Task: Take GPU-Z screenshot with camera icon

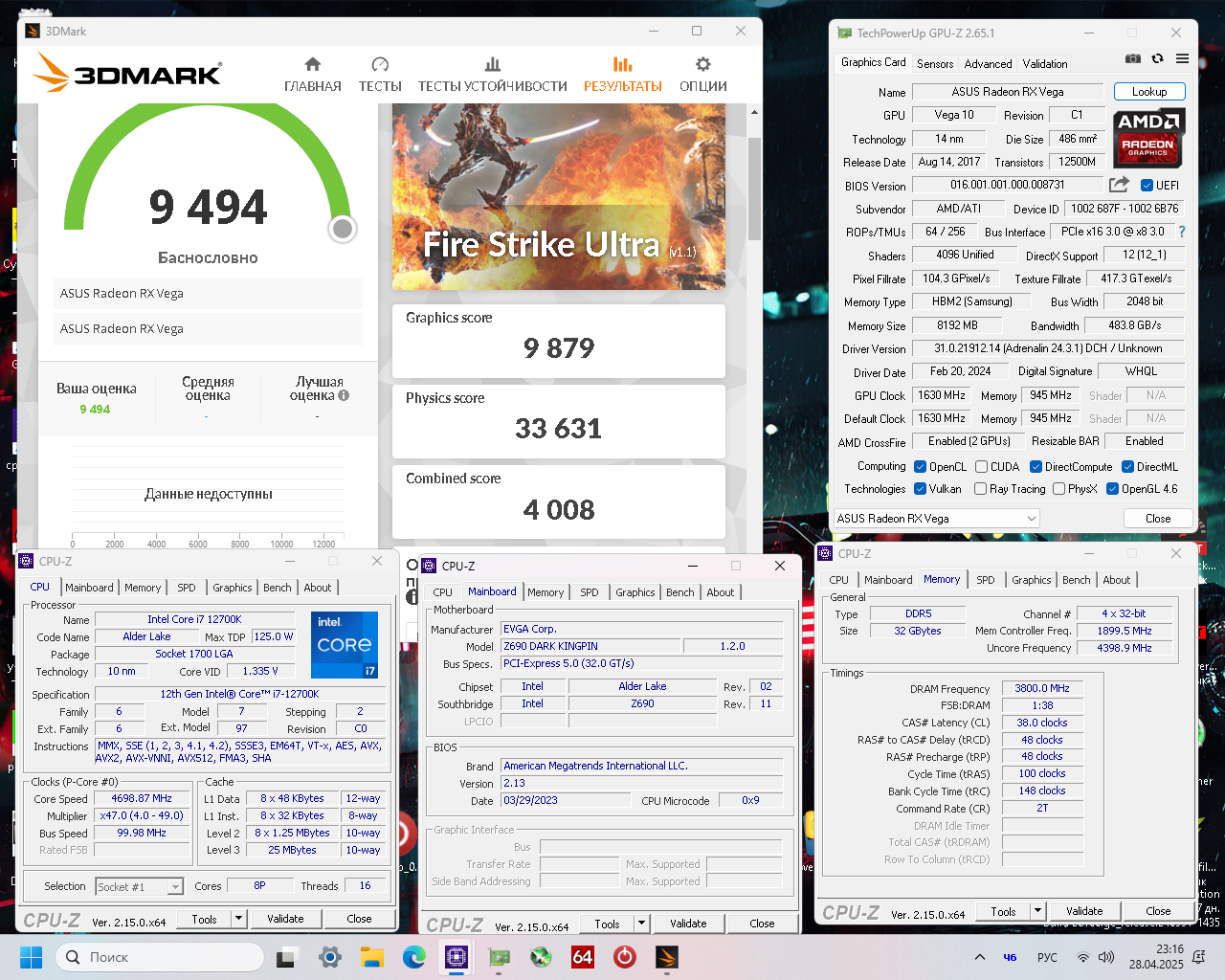Action: 1133,58
